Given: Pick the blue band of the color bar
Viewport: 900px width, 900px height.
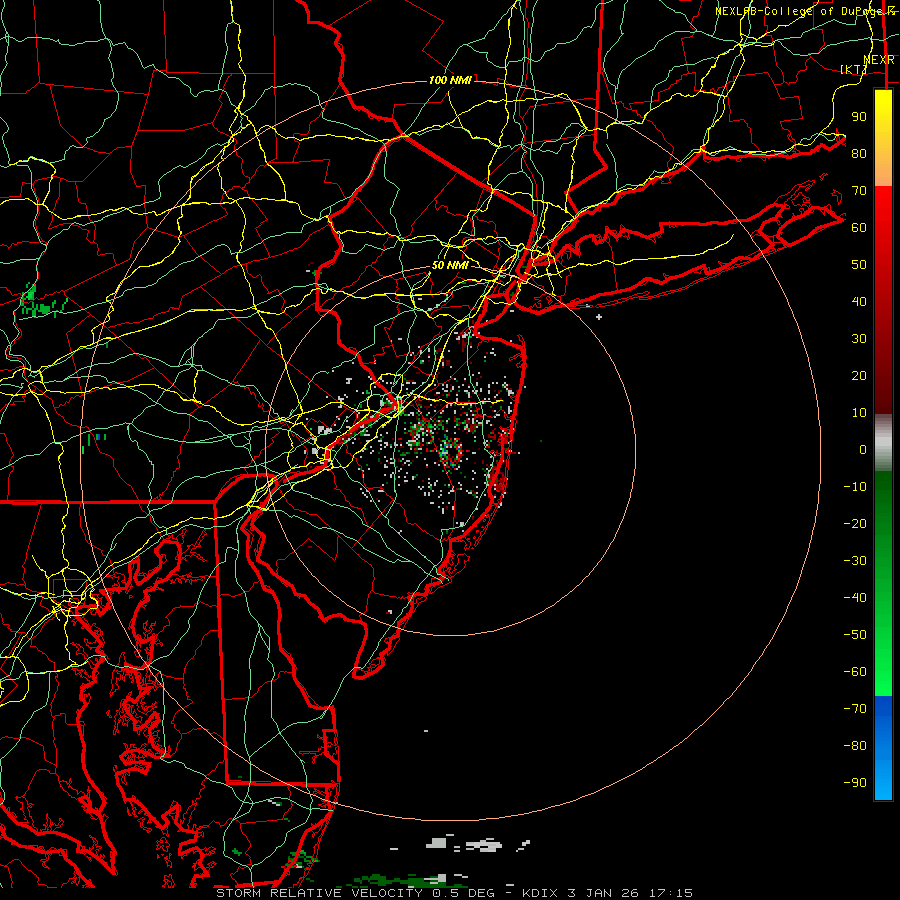Looking at the screenshot, I should click(x=883, y=747).
